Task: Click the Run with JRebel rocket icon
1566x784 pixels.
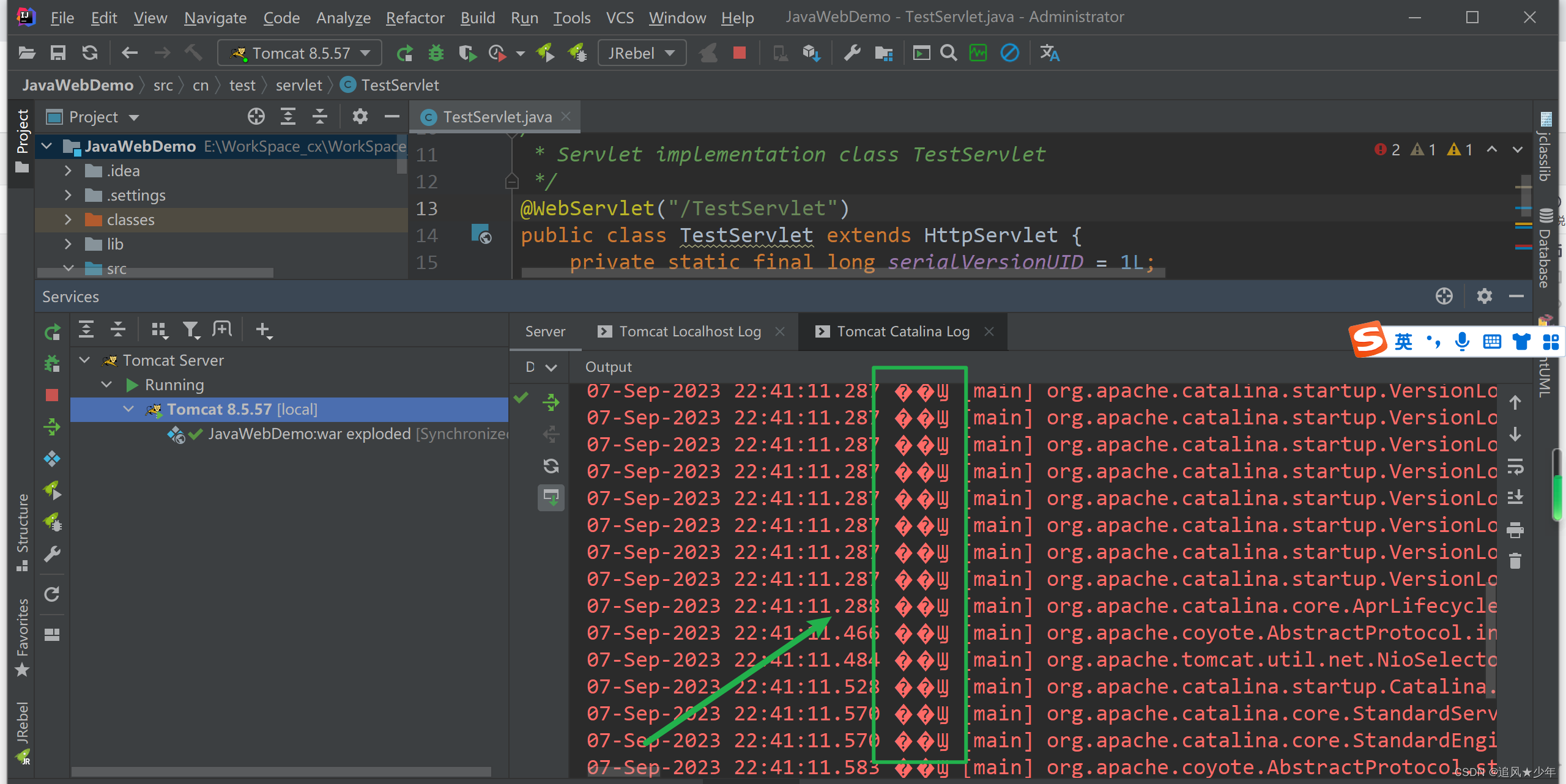Action: pos(544,53)
